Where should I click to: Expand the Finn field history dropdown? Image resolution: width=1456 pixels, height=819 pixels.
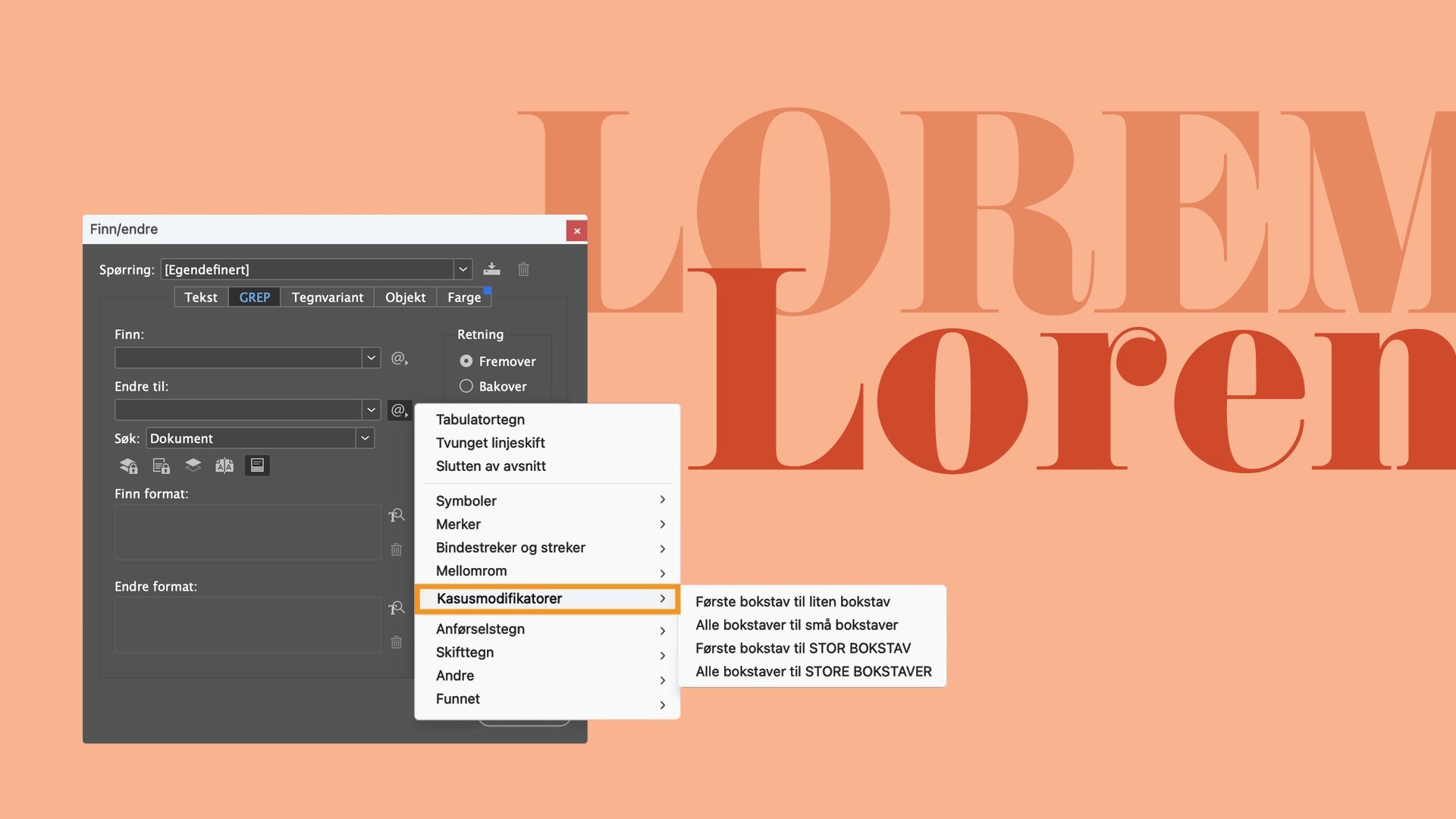(371, 358)
